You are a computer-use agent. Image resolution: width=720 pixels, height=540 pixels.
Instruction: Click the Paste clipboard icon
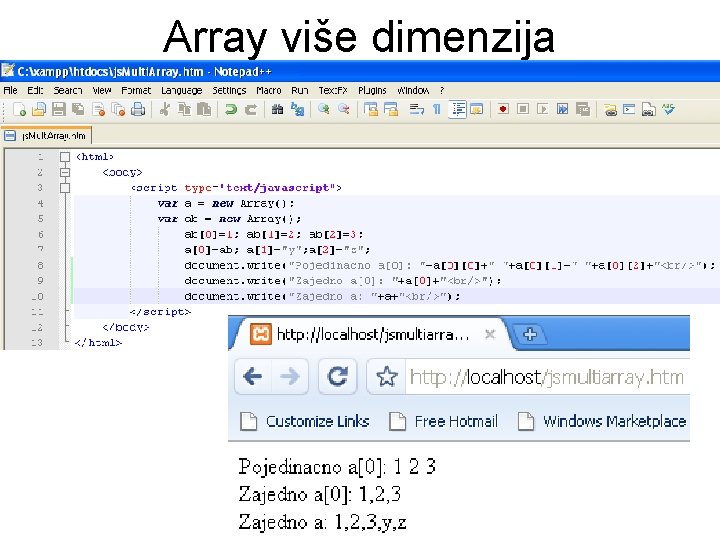click(204, 109)
